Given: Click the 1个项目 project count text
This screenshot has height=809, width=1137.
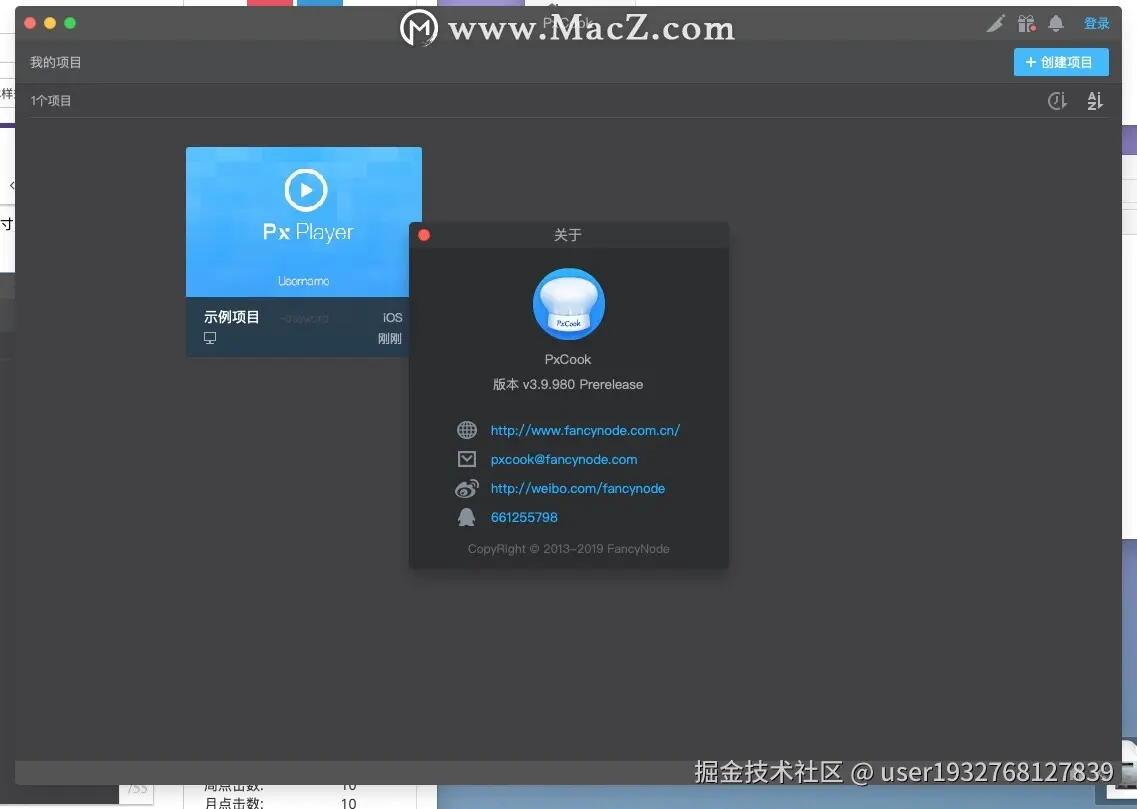Looking at the screenshot, I should click(x=51, y=101).
